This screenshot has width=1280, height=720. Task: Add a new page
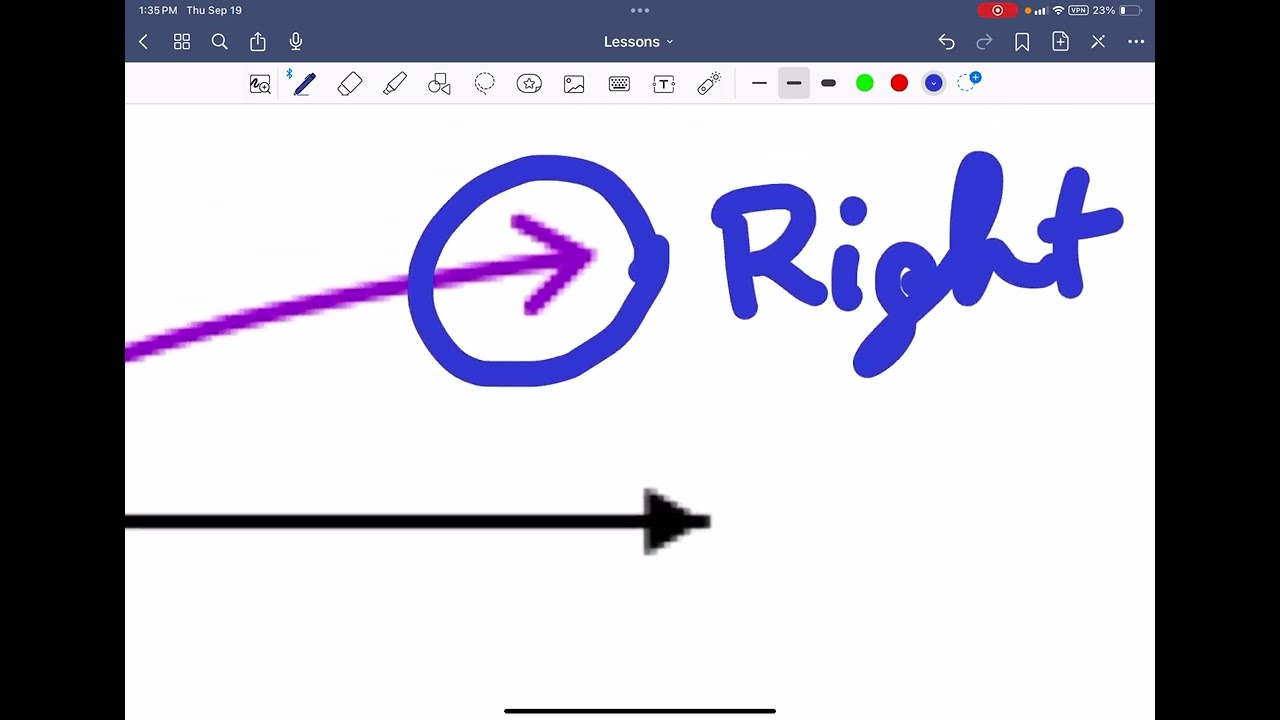tap(1060, 41)
